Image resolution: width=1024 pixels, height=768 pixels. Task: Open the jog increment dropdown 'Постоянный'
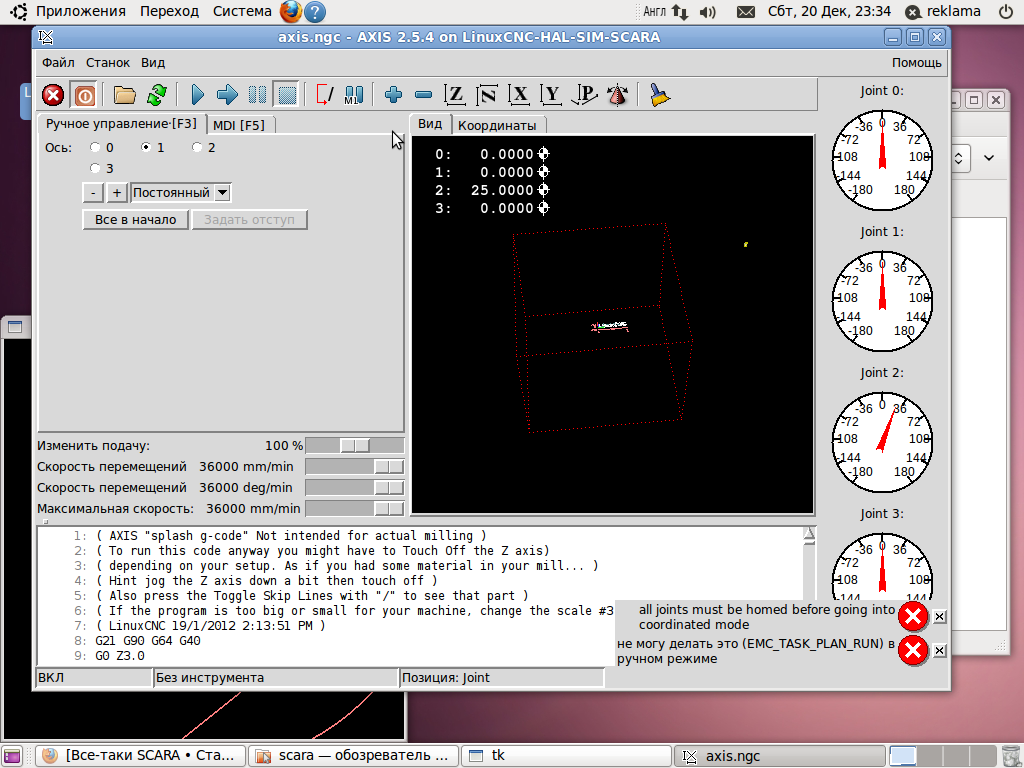(222, 193)
